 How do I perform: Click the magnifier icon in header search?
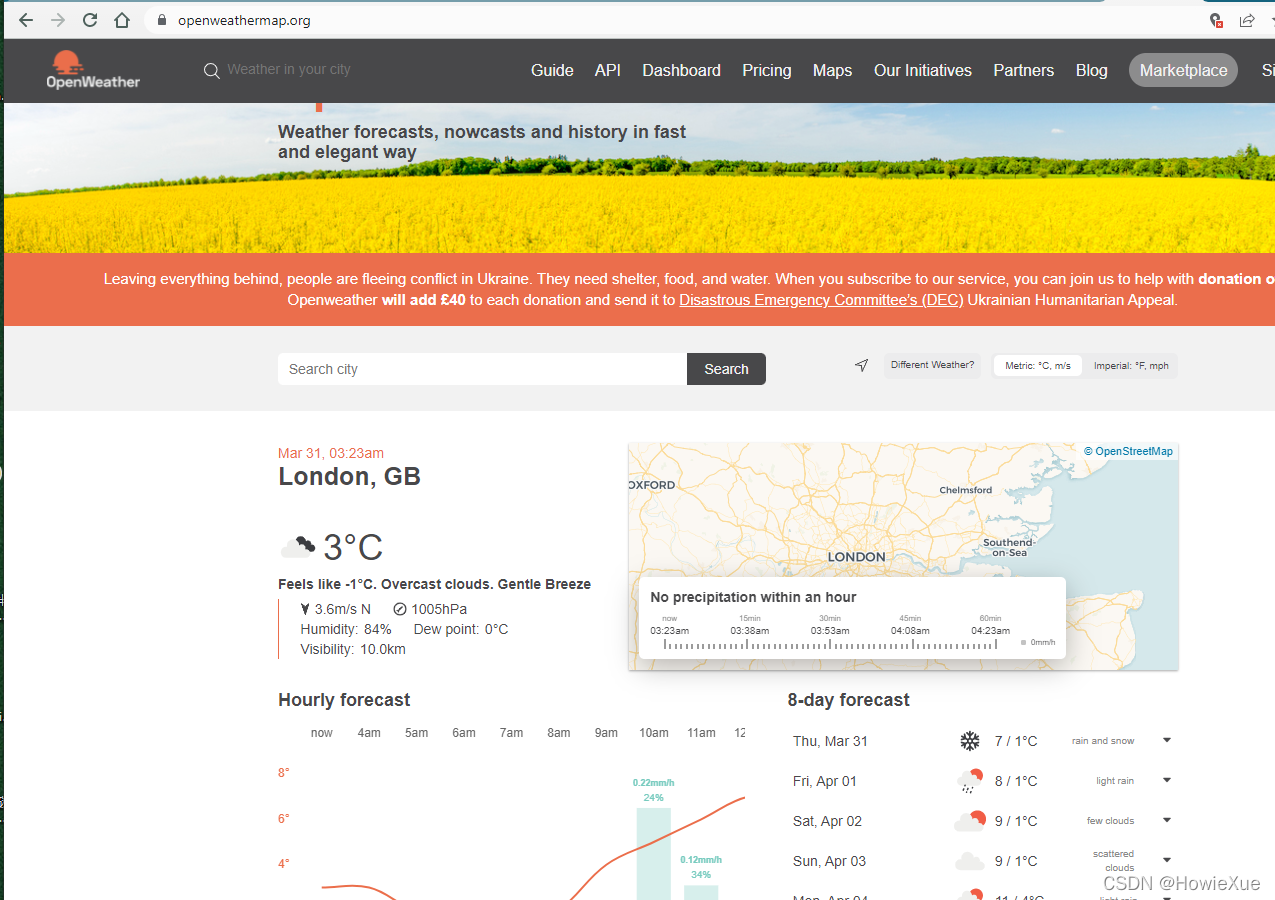tap(211, 70)
